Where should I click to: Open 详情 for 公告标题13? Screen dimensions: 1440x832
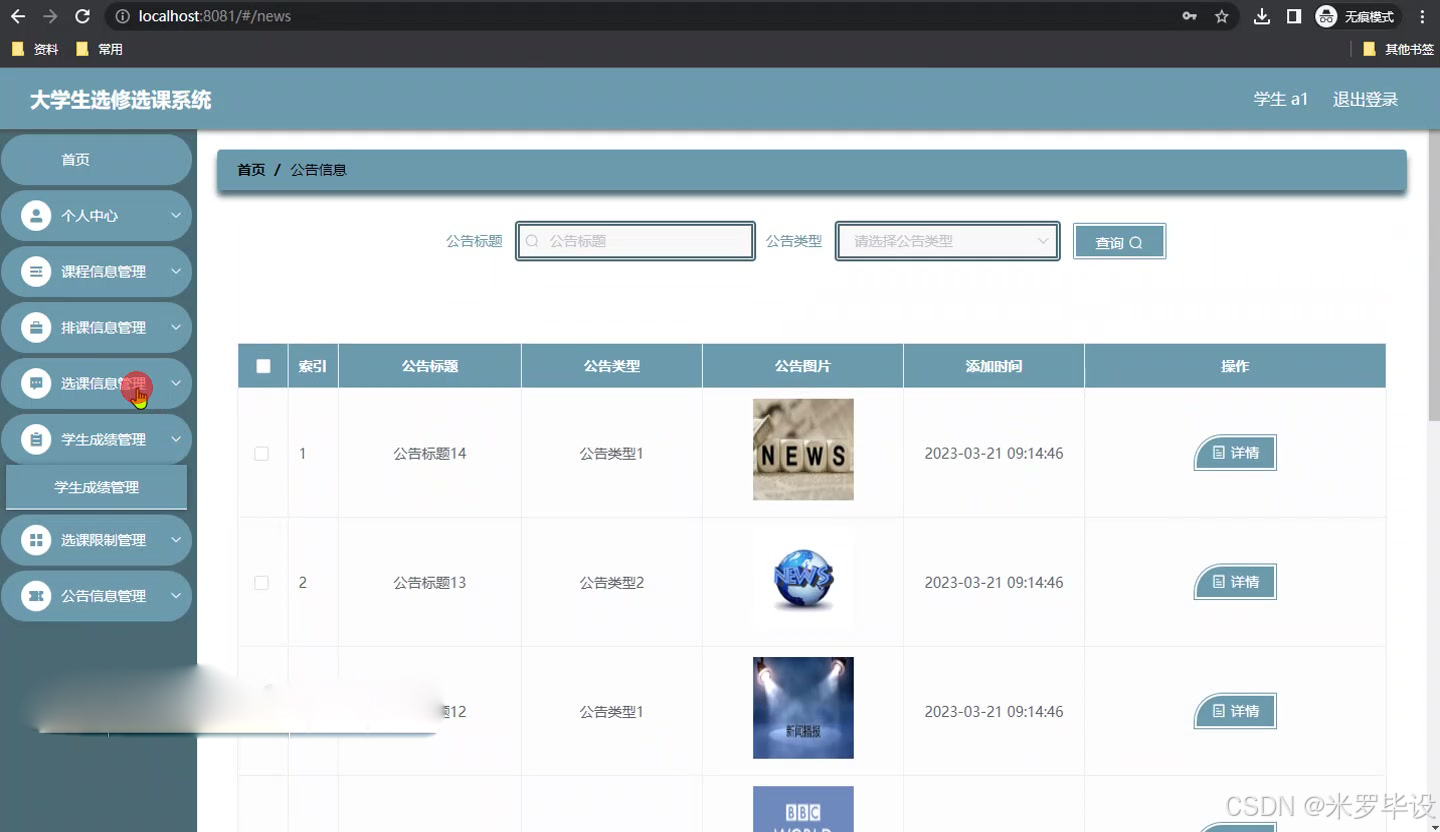(1235, 582)
